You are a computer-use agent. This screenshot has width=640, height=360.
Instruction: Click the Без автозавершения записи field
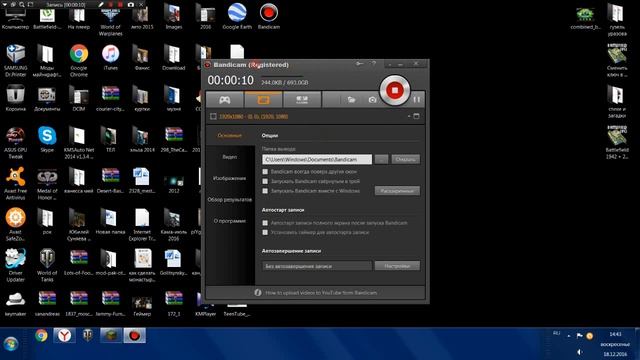coord(317,266)
